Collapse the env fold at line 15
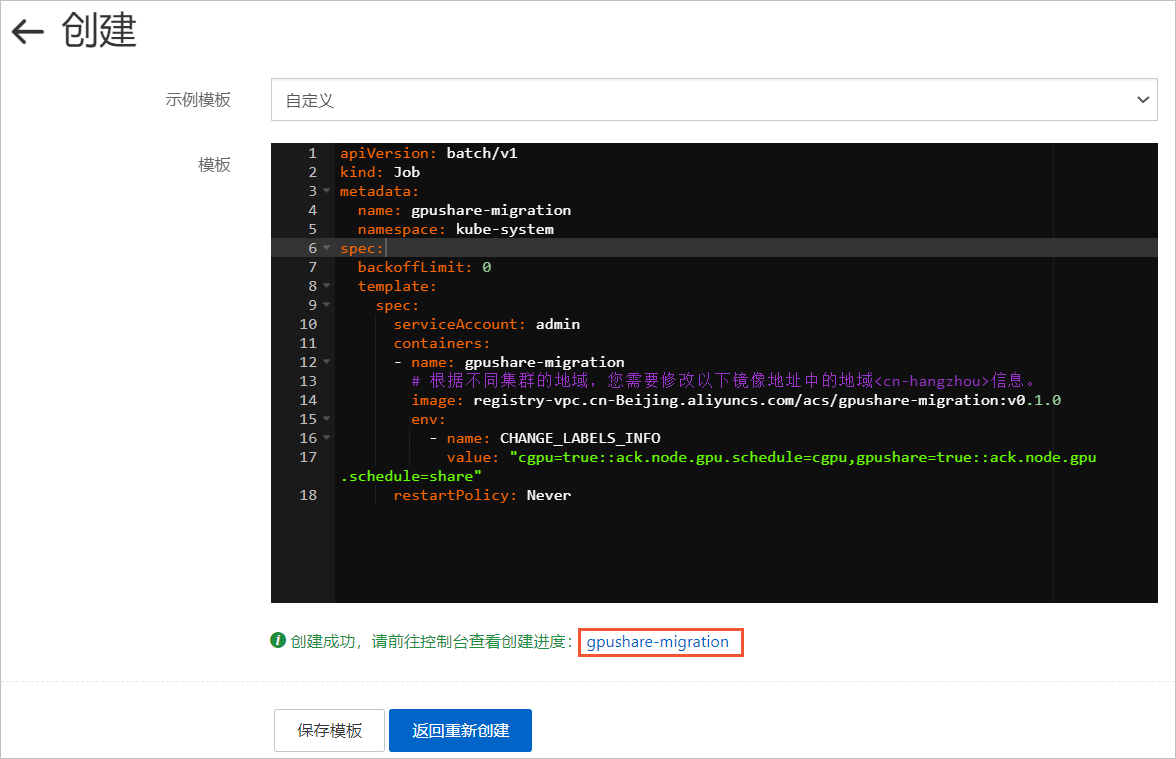This screenshot has width=1176, height=759. click(326, 419)
